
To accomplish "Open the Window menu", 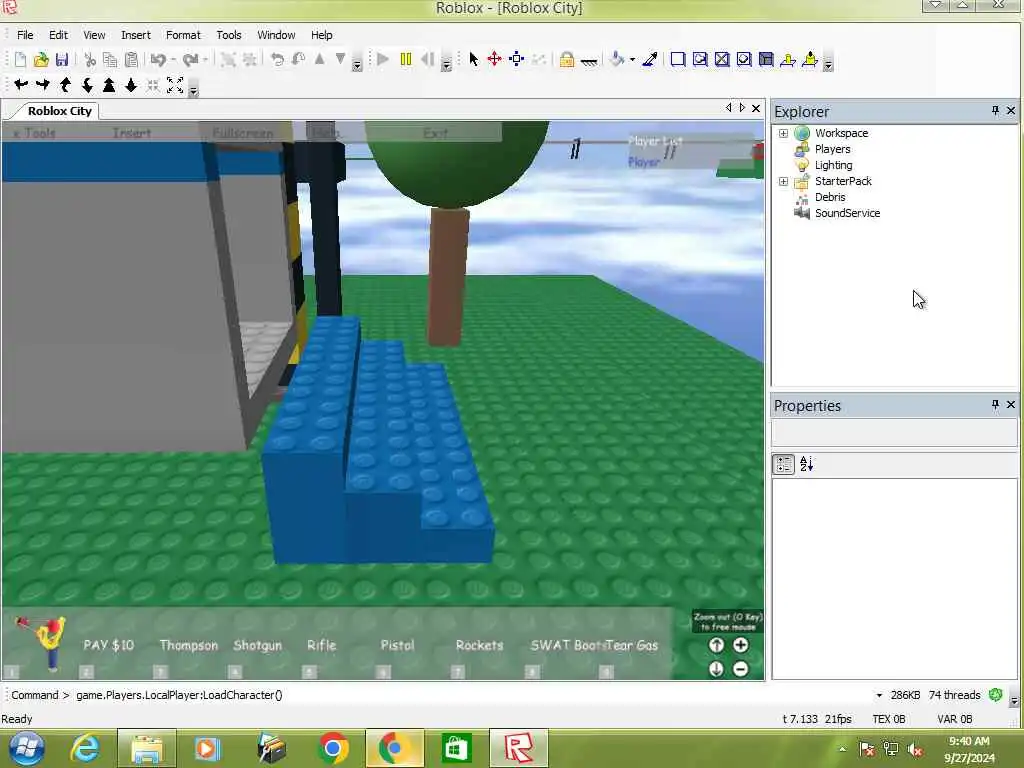I will click(x=276, y=35).
